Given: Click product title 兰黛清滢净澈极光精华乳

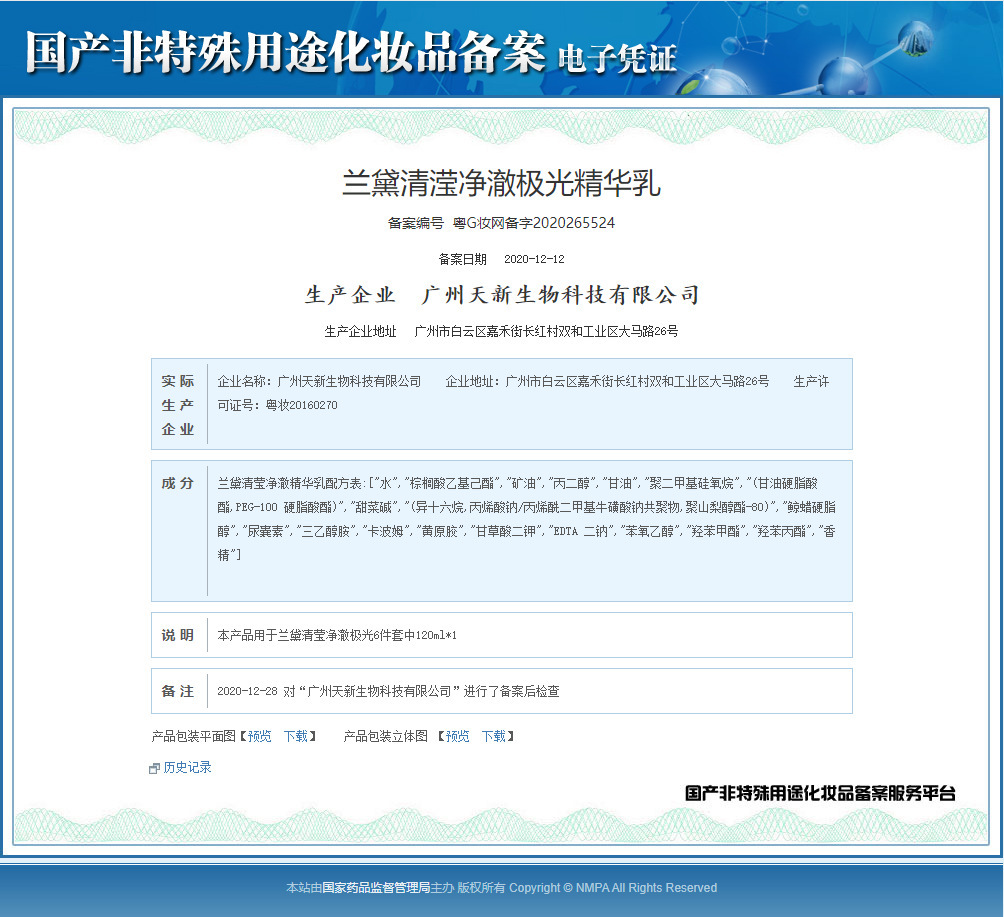Looking at the screenshot, I should click(x=501, y=183).
